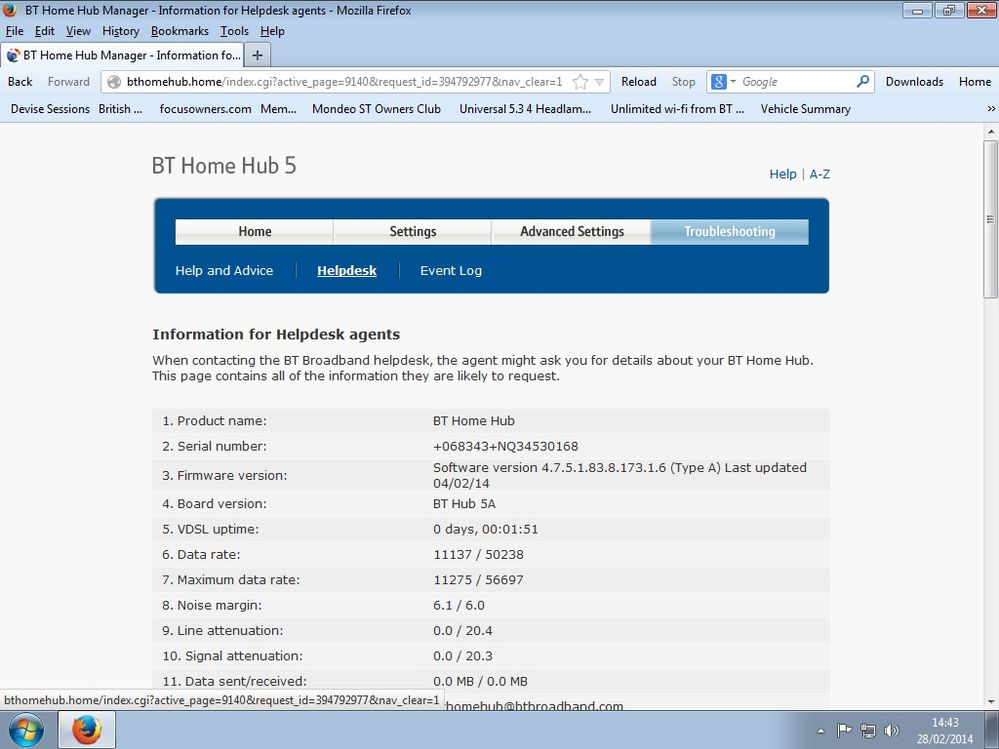Open Universal 5.3 4 Headlam... bookmark
Screen dimensions: 999x749
525,109
